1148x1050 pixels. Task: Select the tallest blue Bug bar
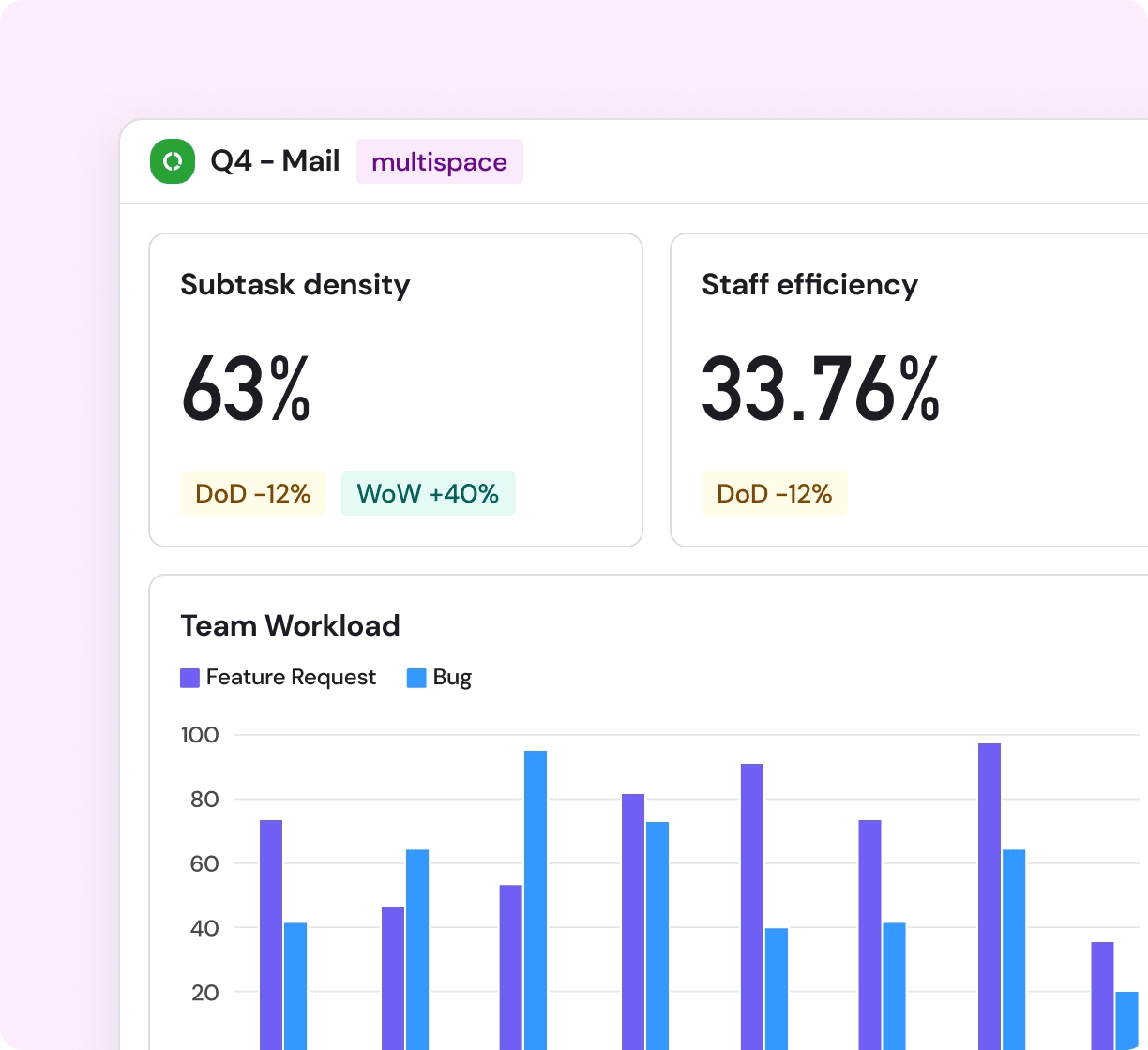[x=536, y=900]
